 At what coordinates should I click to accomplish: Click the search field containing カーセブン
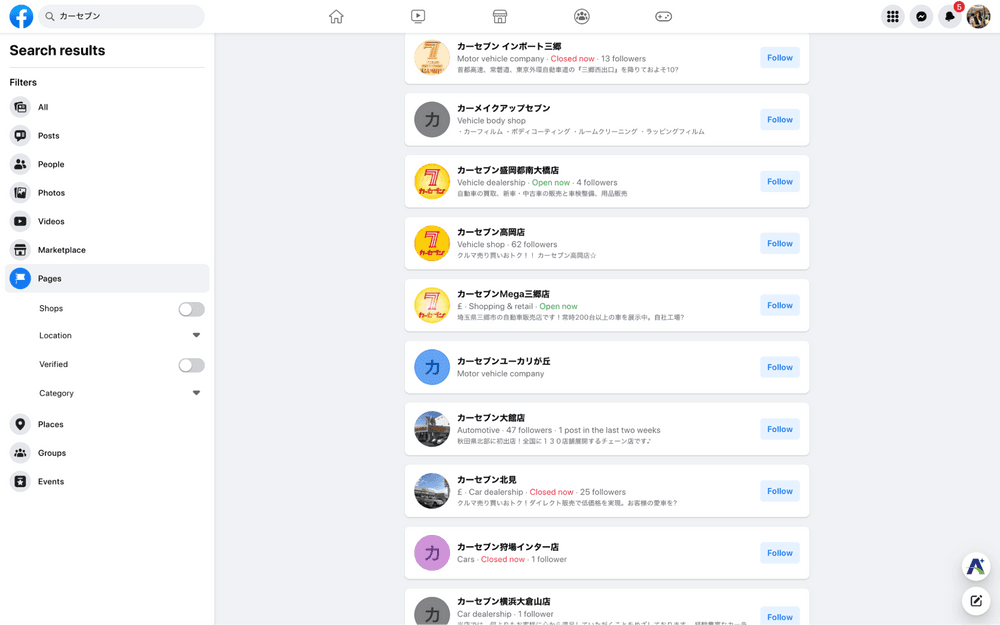(122, 17)
